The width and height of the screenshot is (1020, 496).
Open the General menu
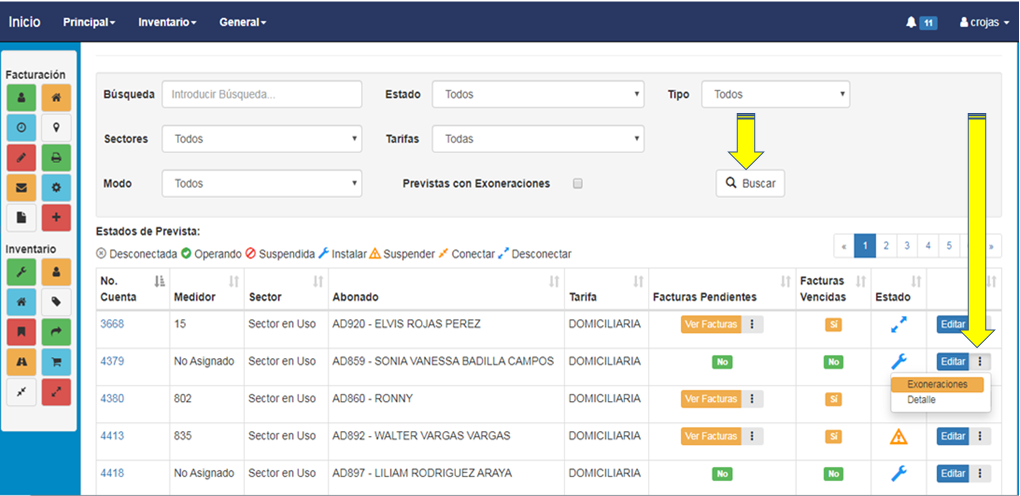[x=243, y=22]
